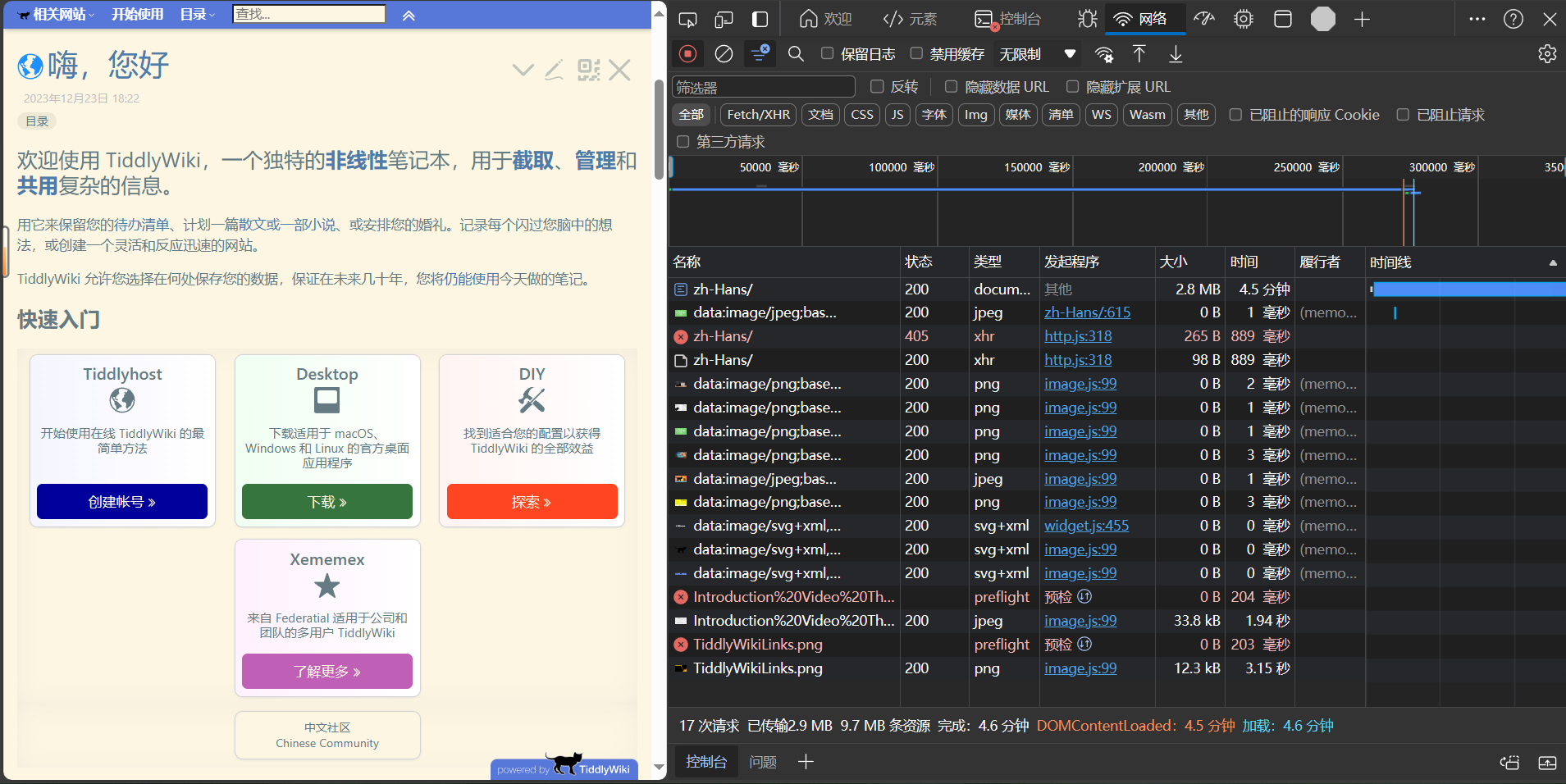Click the 查找 search field
Viewport: 1566px width, 784px height.
pyautogui.click(x=309, y=14)
